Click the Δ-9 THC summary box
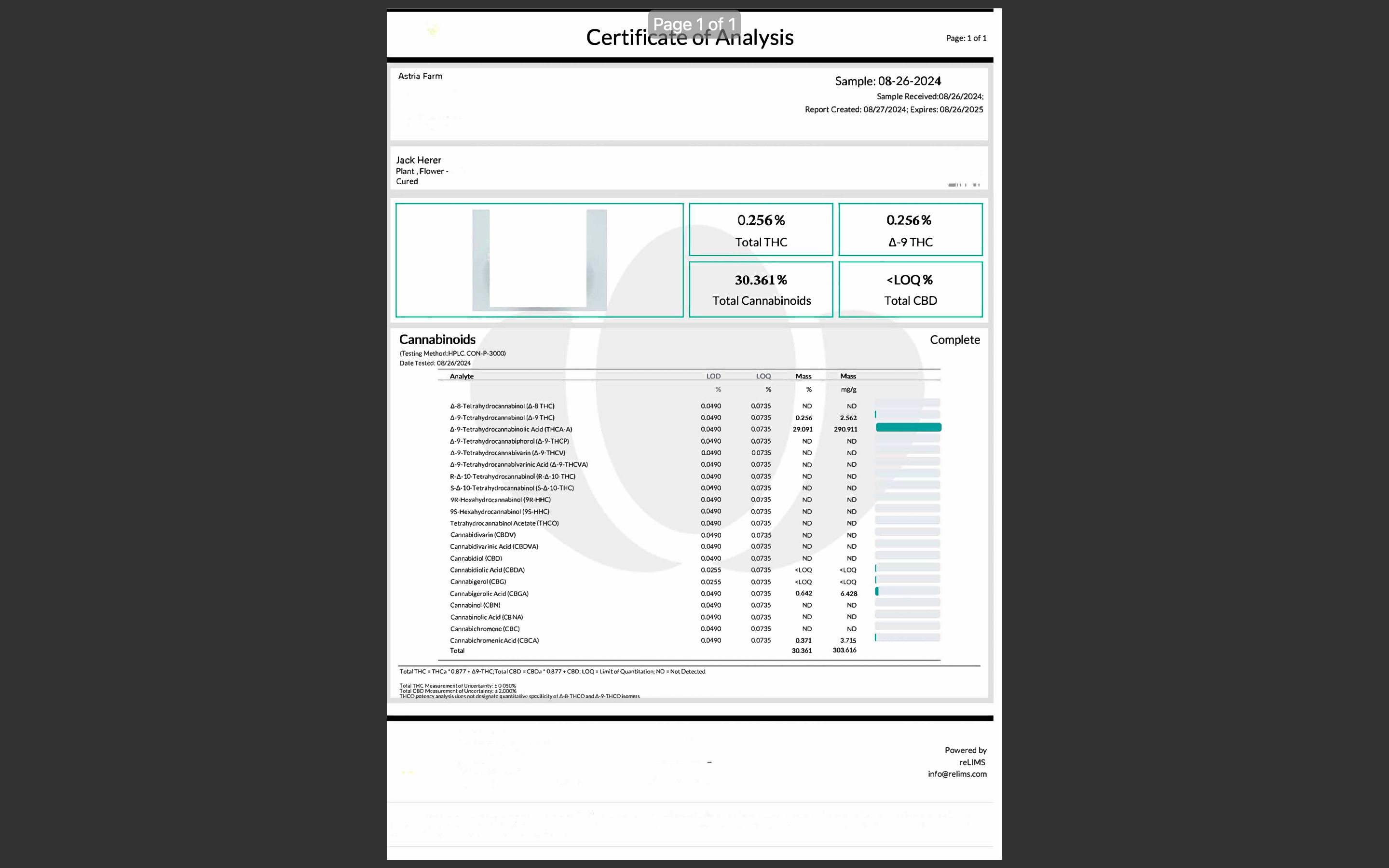 tap(910, 230)
